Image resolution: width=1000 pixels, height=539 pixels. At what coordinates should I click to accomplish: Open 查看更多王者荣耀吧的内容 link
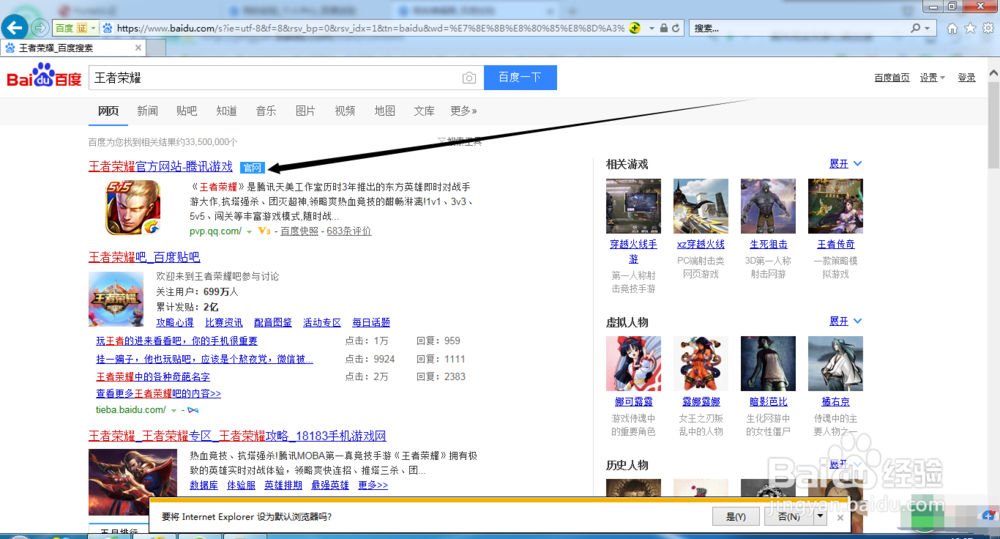(158, 394)
